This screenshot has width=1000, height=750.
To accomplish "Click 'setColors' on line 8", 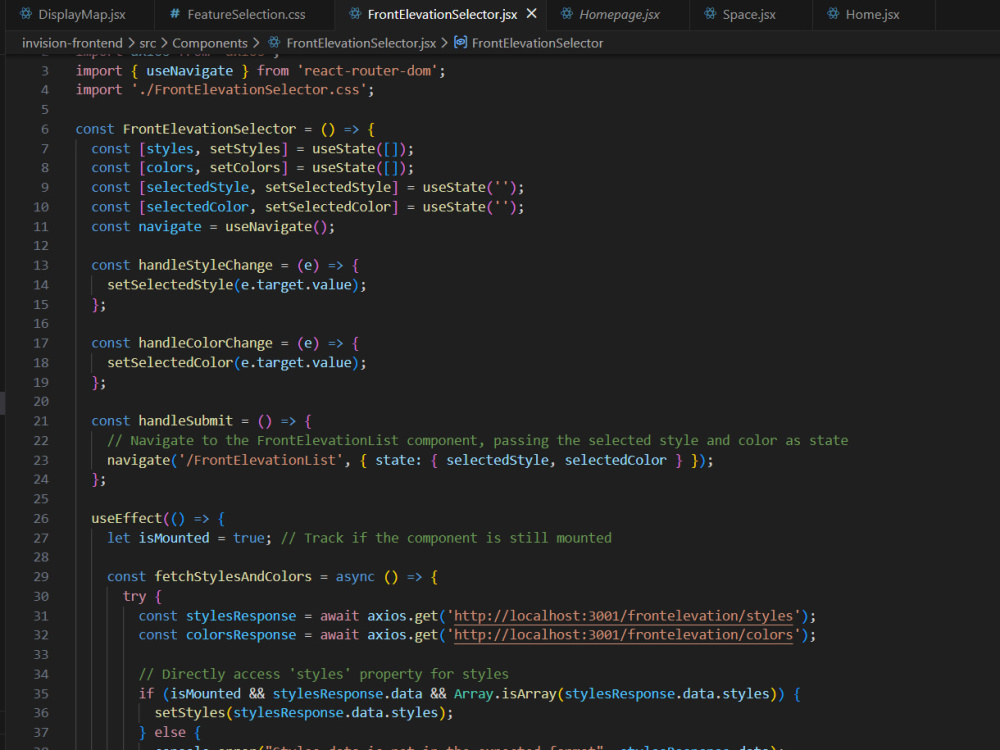I will point(245,168).
